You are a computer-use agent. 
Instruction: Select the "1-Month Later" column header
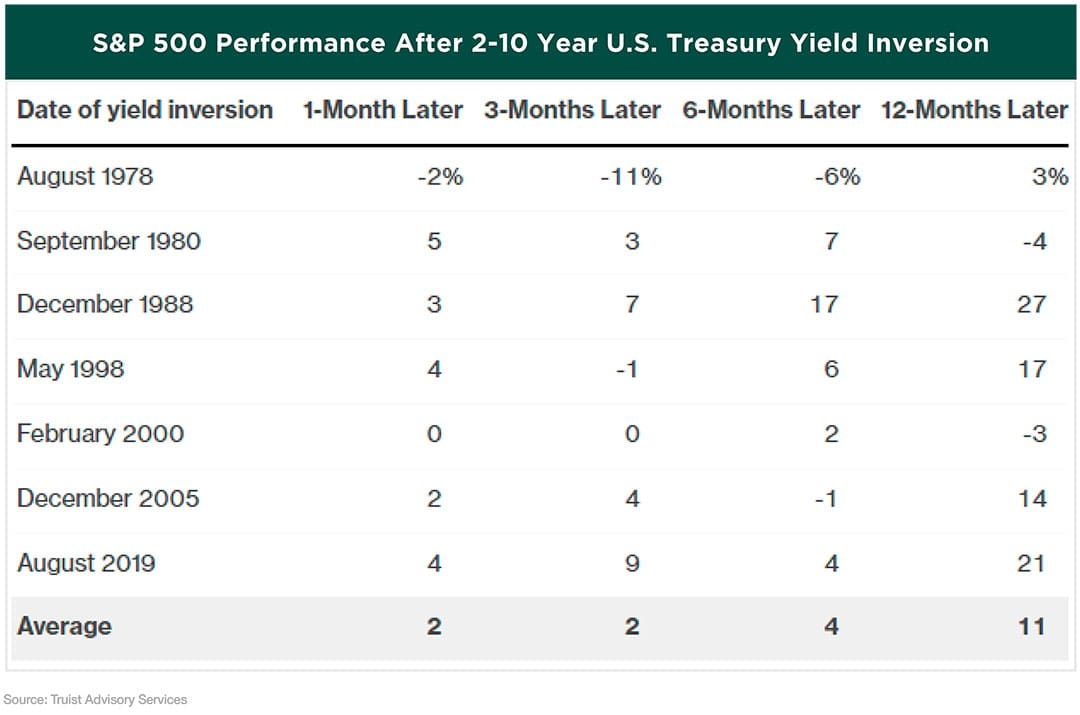click(x=383, y=110)
